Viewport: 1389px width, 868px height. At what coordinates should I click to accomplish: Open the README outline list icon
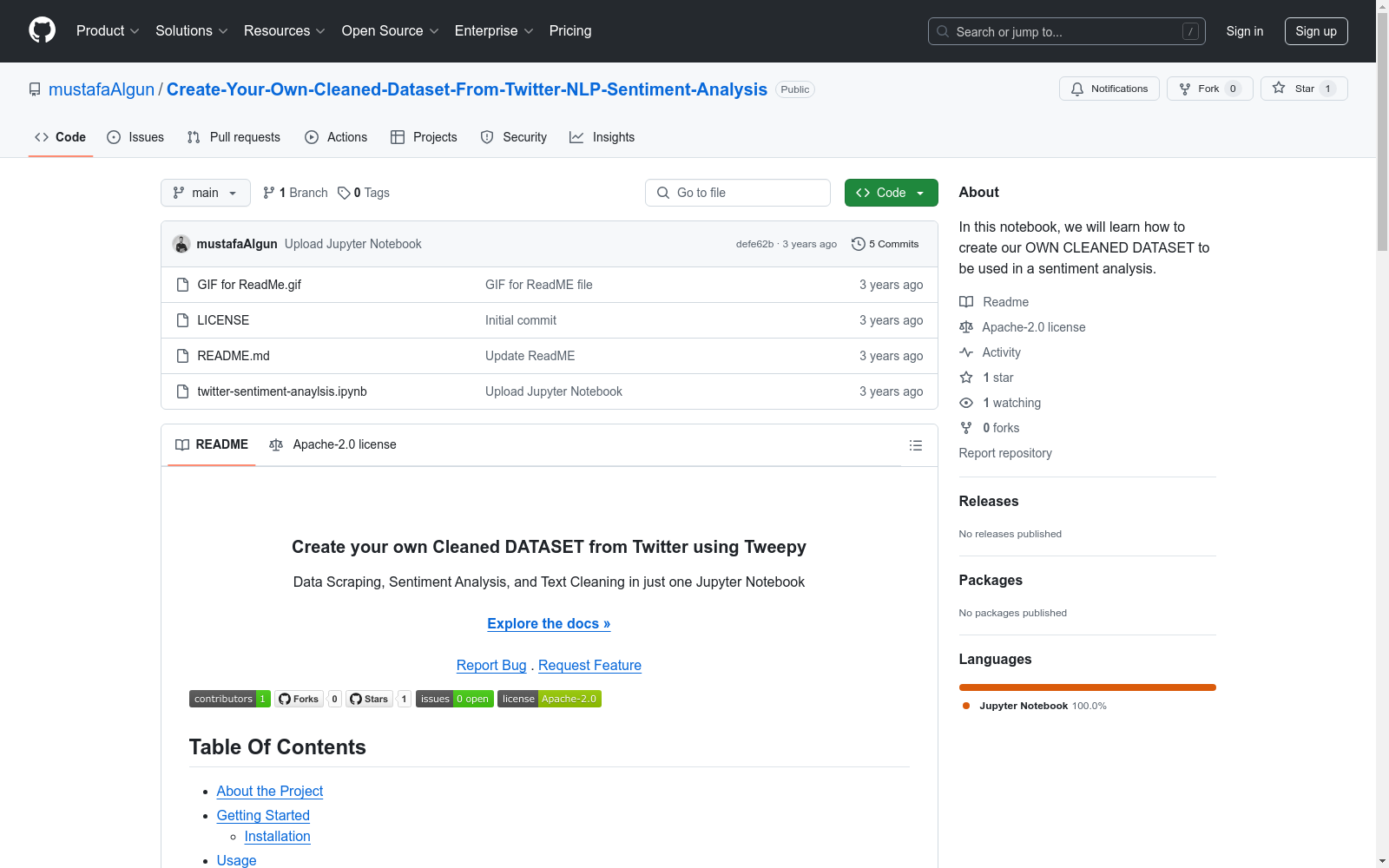(916, 445)
